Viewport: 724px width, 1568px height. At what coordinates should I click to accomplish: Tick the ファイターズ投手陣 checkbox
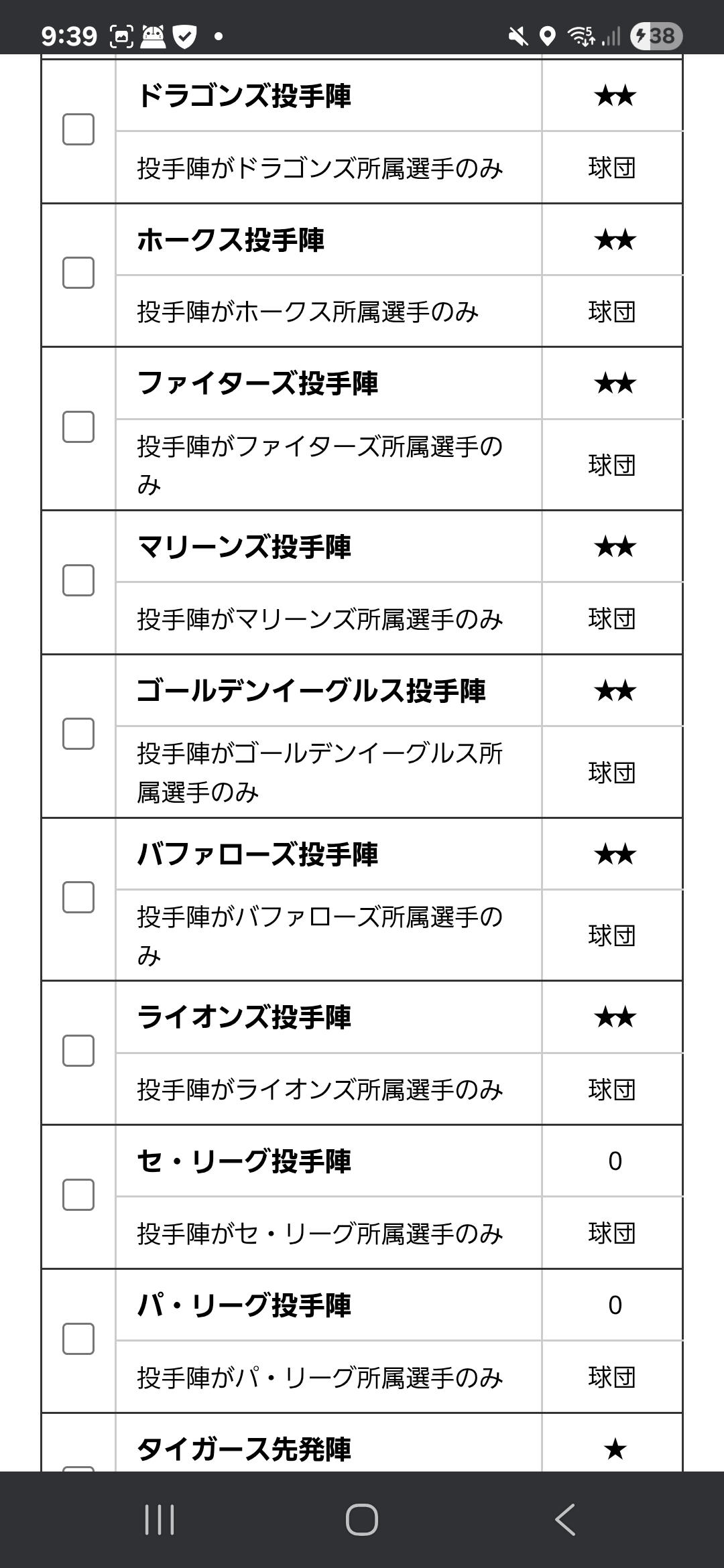coord(78,427)
